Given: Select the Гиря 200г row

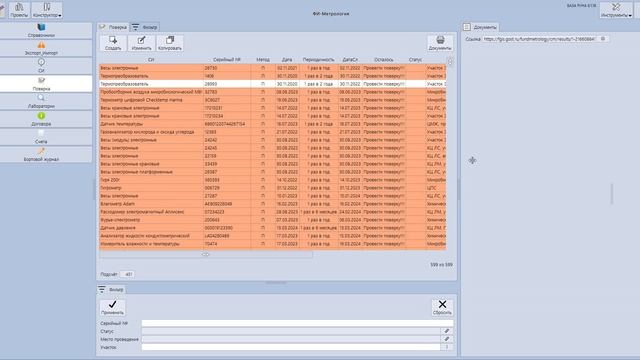Looking at the screenshot, I should coord(273,180).
